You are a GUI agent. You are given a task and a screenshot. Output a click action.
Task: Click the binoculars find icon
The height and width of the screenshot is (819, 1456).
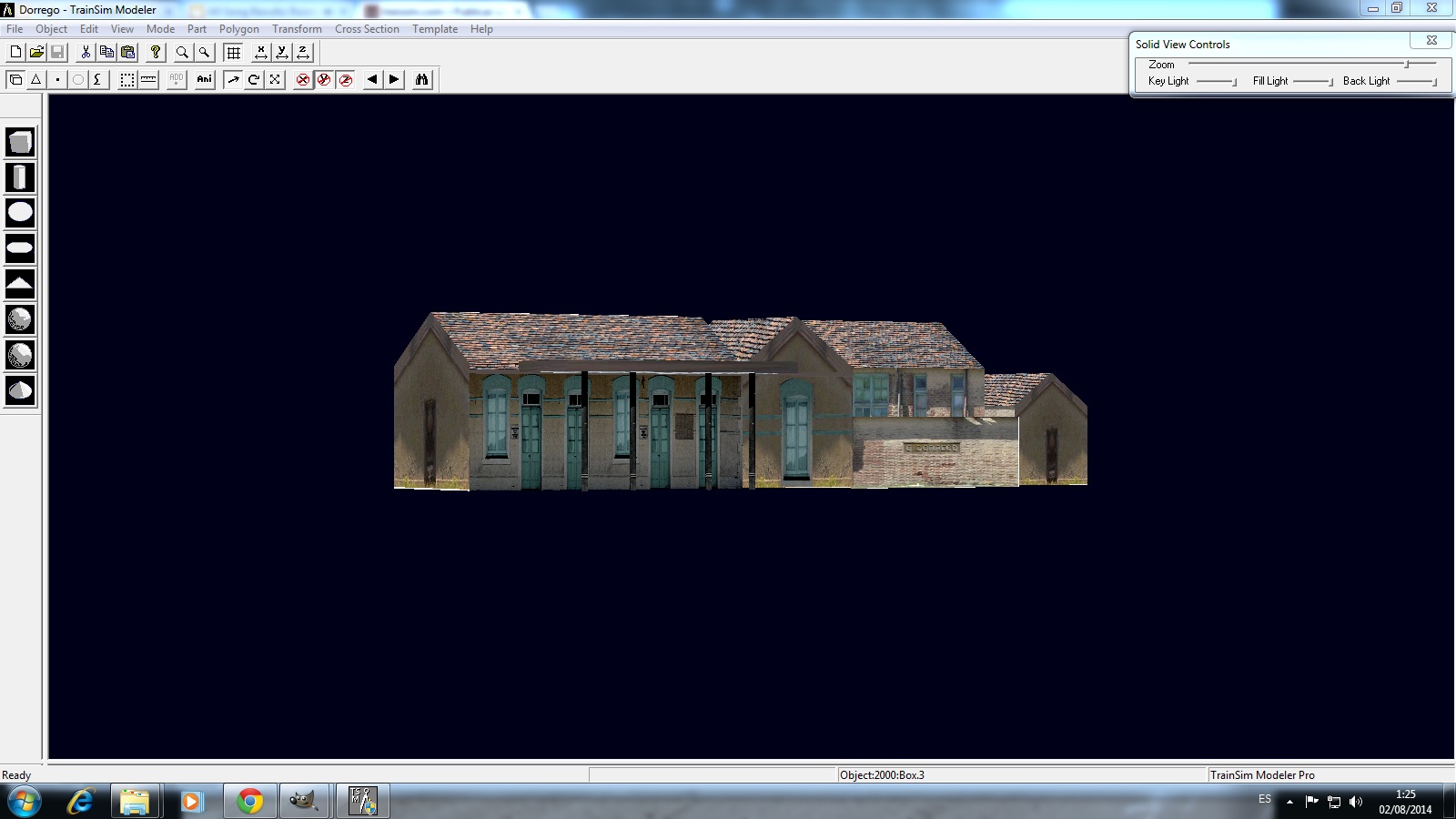coord(421,80)
